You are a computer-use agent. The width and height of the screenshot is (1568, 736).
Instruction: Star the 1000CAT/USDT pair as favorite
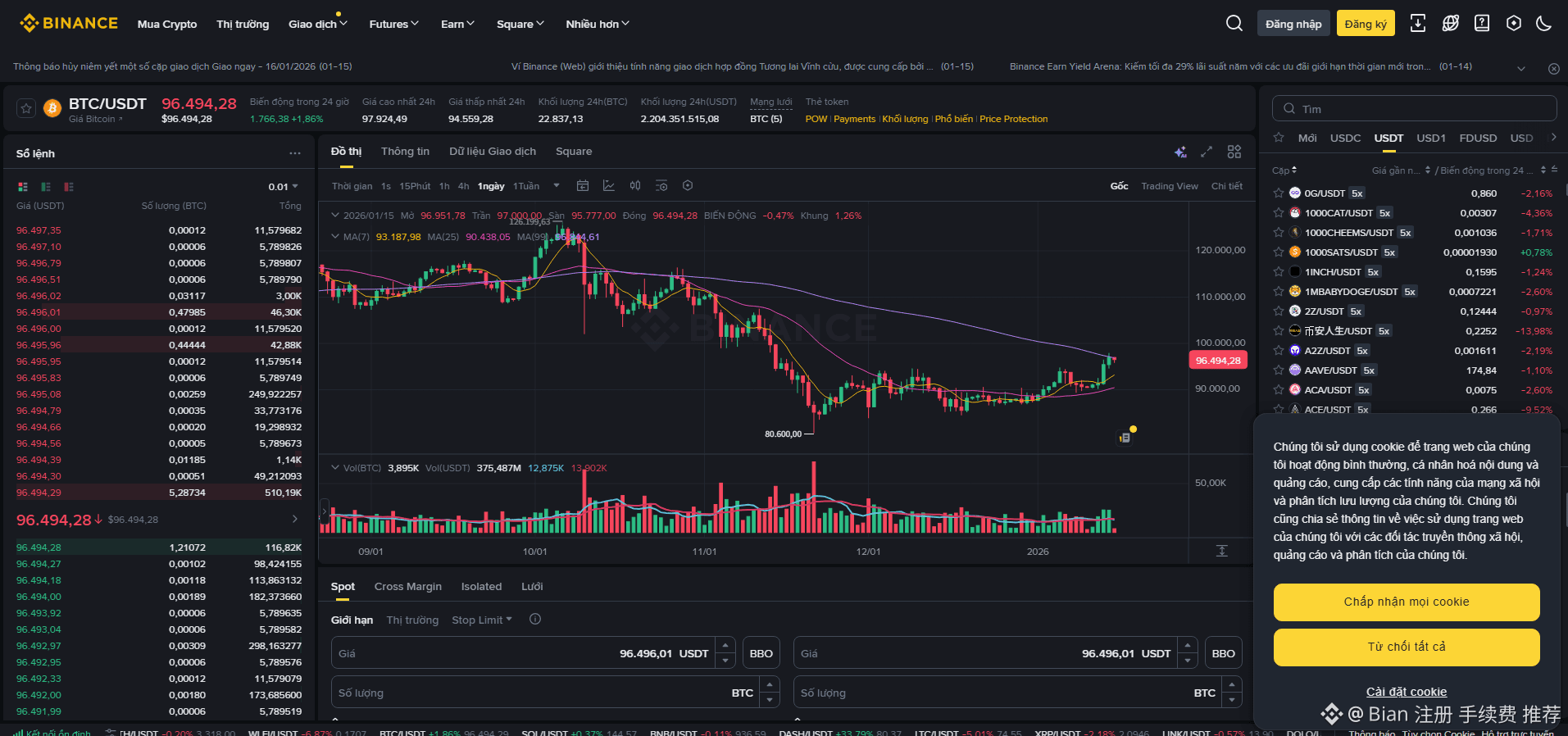[1279, 213]
